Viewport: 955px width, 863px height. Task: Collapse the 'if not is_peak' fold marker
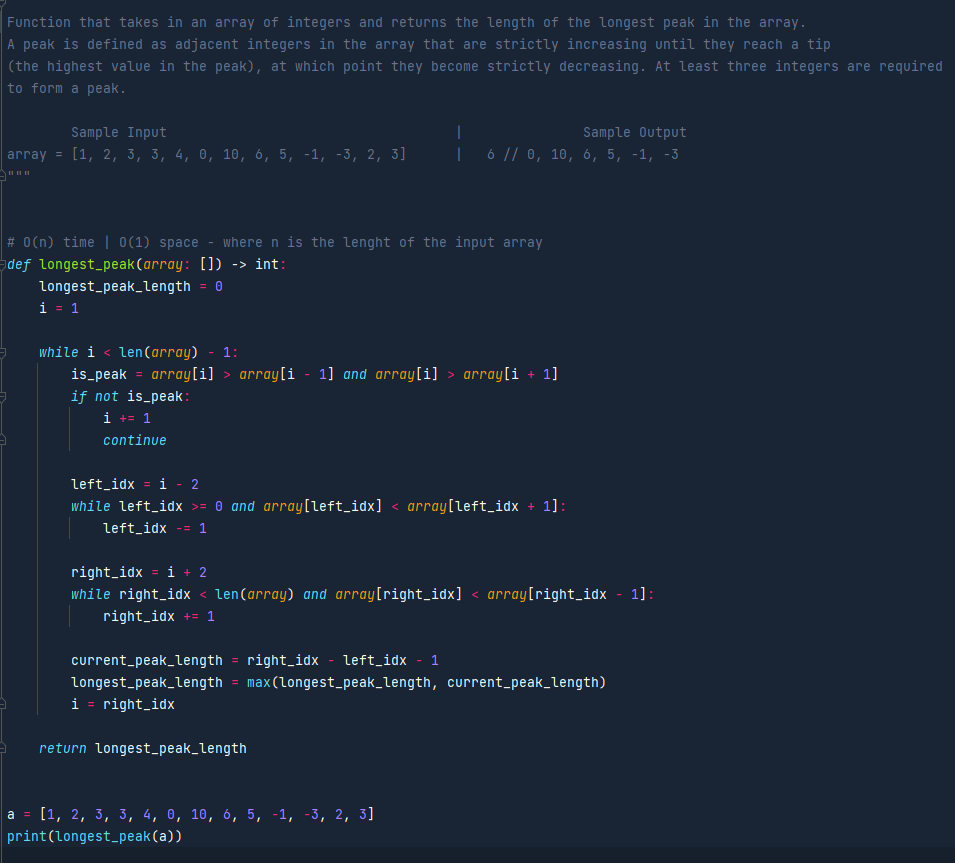[2, 397]
